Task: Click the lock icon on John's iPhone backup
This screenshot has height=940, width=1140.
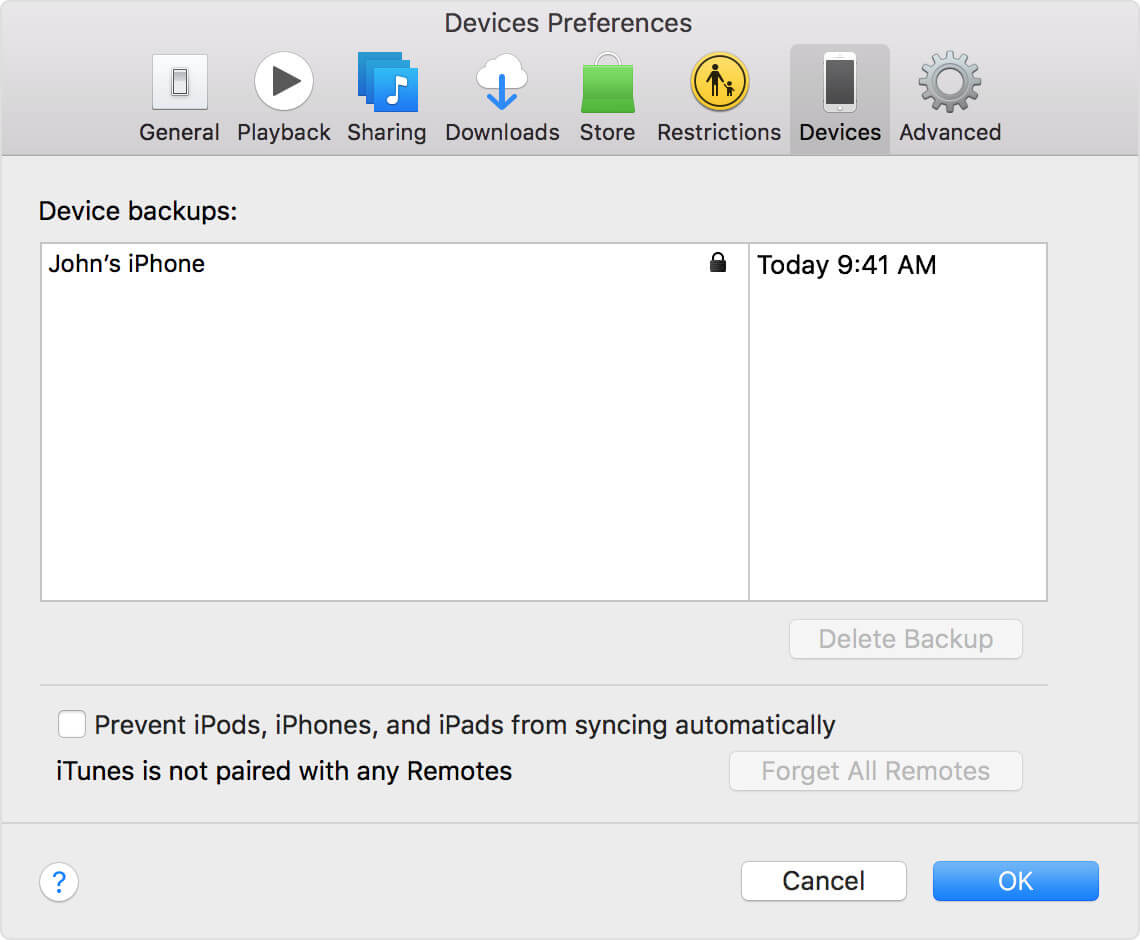Action: click(x=718, y=263)
